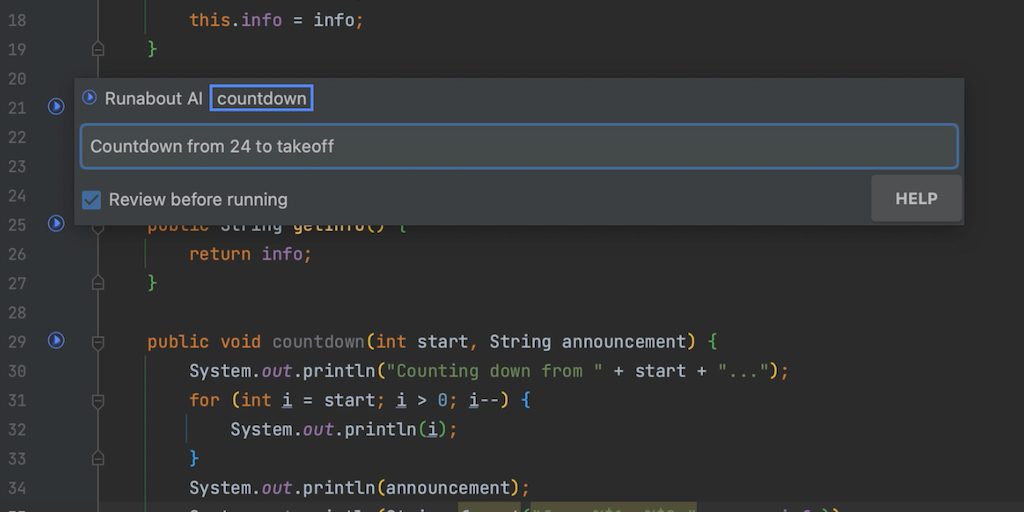1024x512 pixels.
Task: Click the Countdown from 24 prompt field
Action: tap(519, 146)
